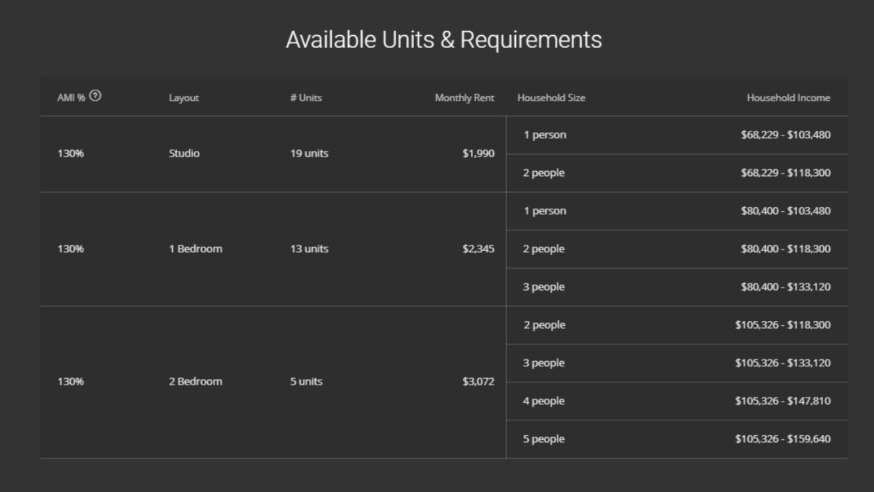
Task: Click the 13 units cell
Action: pyautogui.click(x=309, y=249)
